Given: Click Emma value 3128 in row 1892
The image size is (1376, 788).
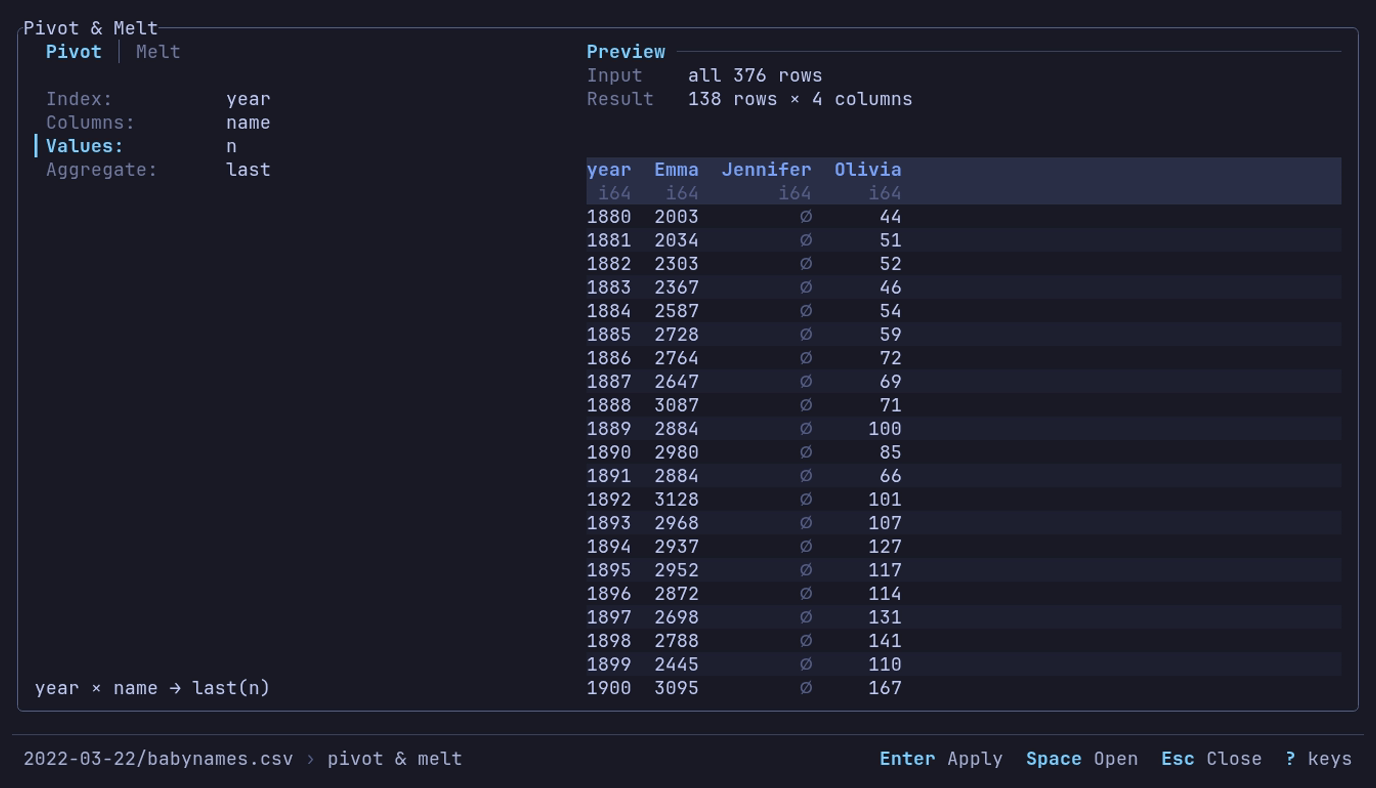Looking at the screenshot, I should [x=676, y=500].
